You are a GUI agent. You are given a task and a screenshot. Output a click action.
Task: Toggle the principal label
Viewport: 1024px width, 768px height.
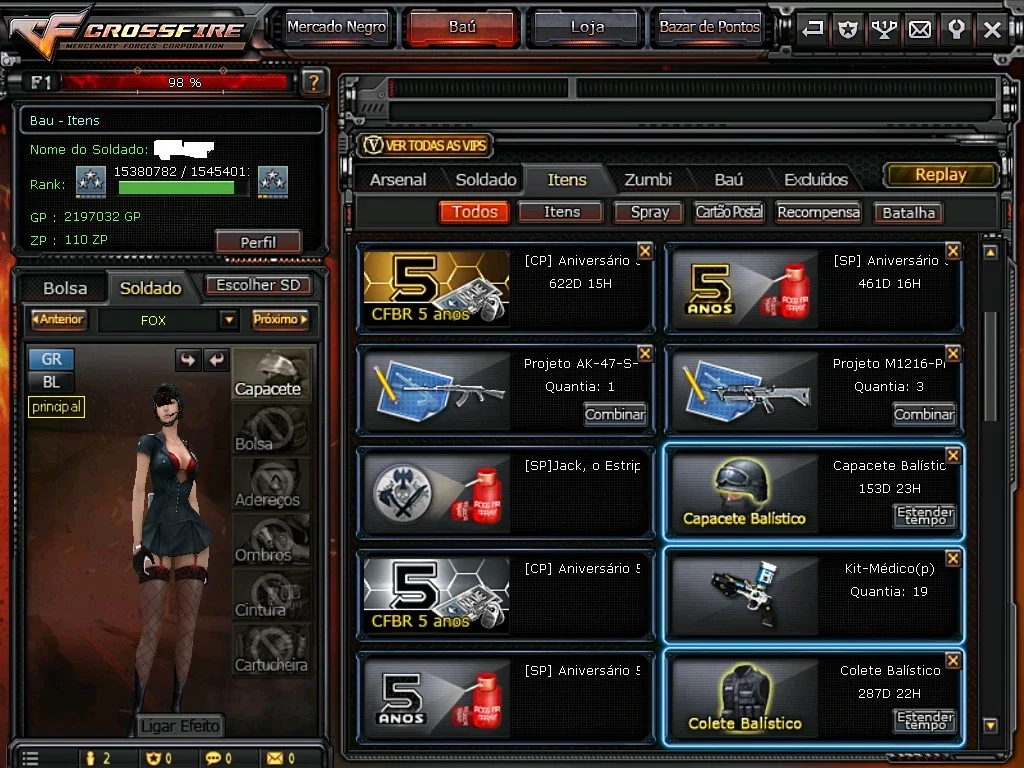56,407
